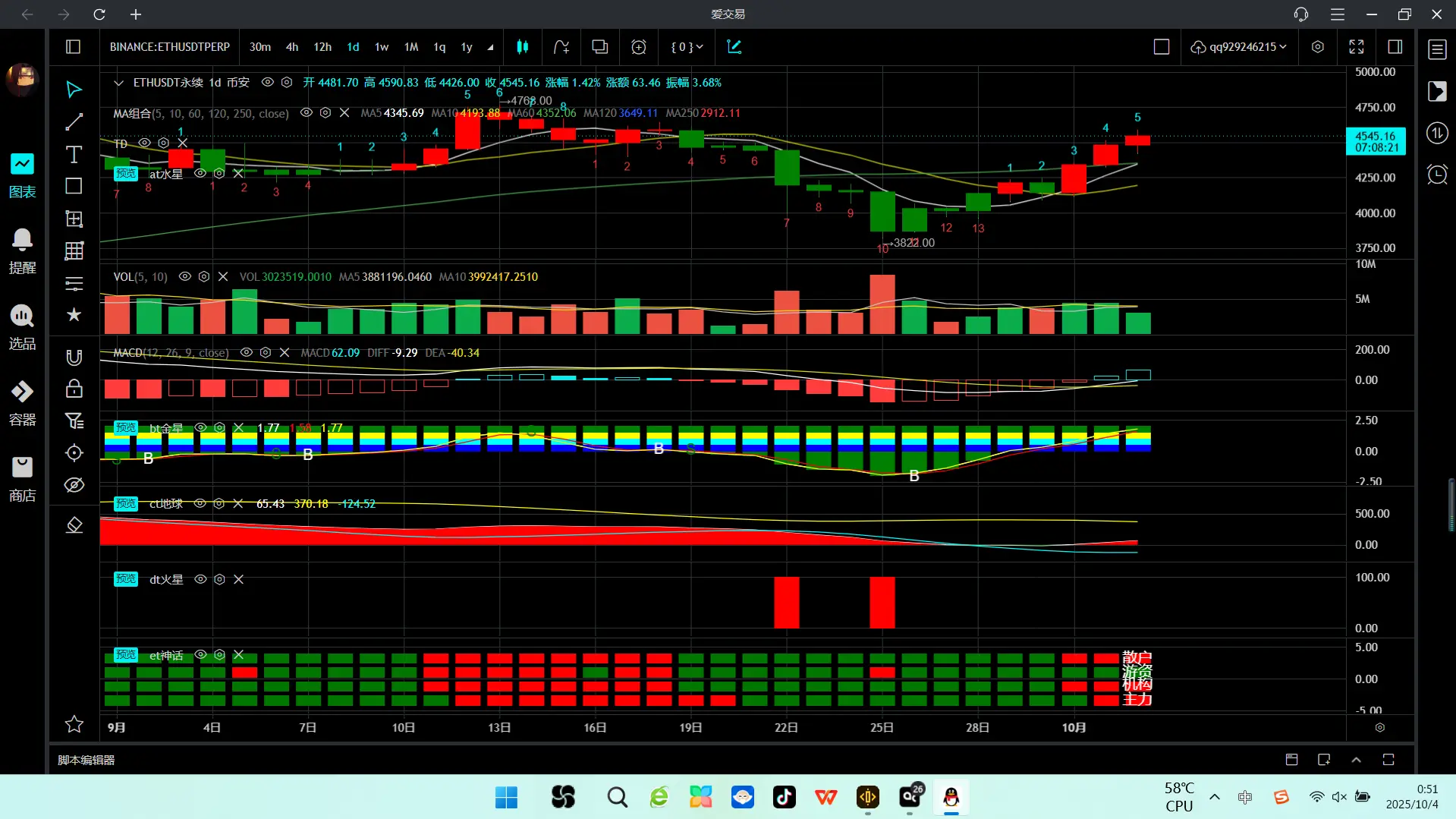Open the { 0 } template dropdown
The image size is (1456, 819).
click(x=687, y=47)
